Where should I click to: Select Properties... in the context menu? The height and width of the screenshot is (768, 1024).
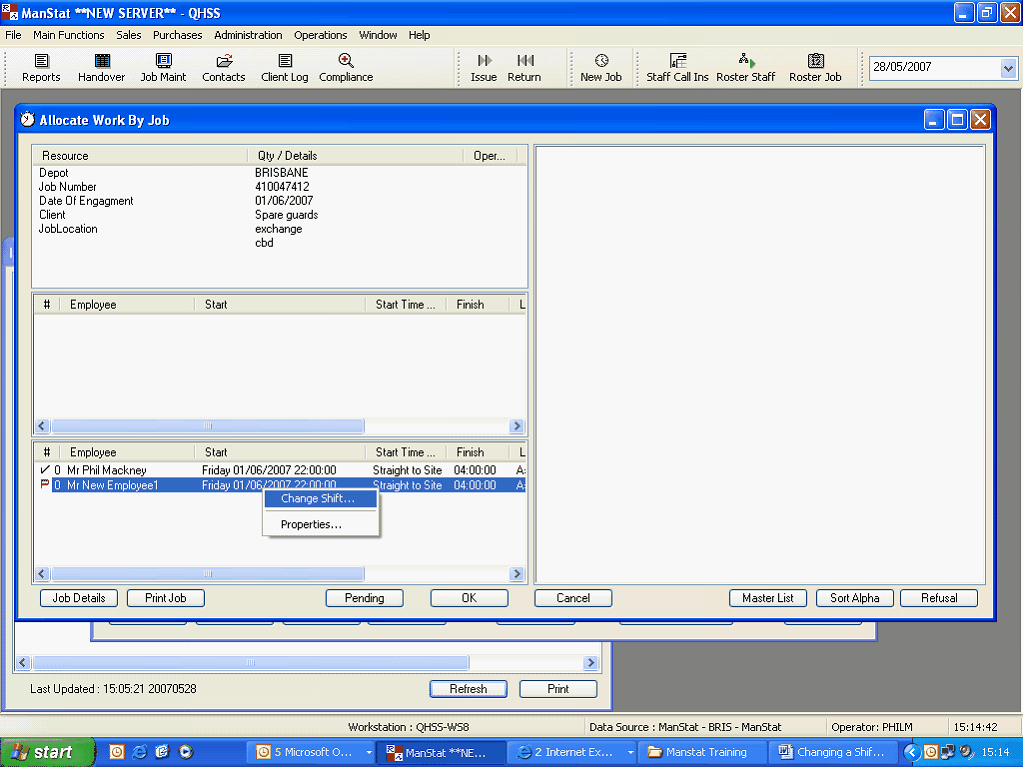click(311, 524)
